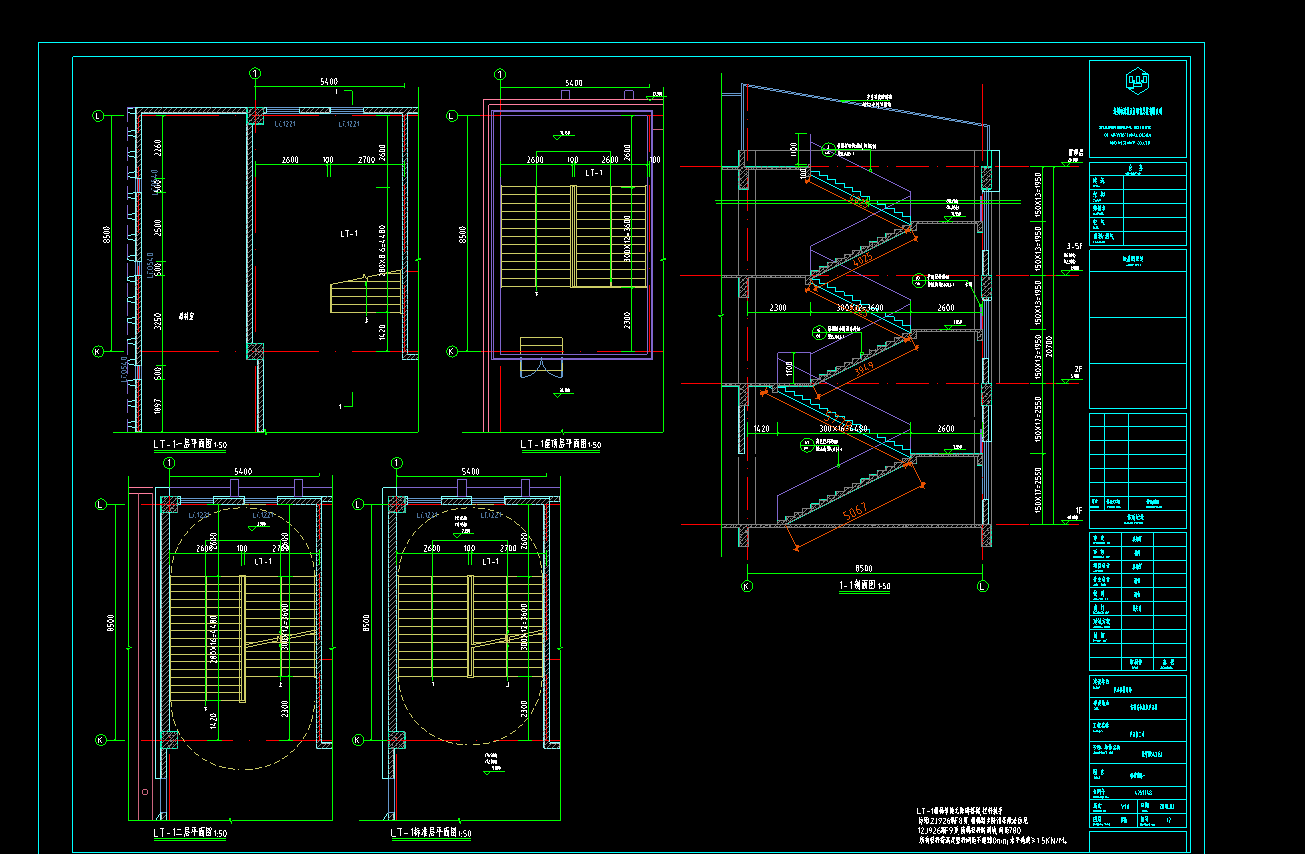The width and height of the screenshot is (1305, 854).
Task: Select the 300X16=4480 dimension in the section view
Action: point(843,427)
